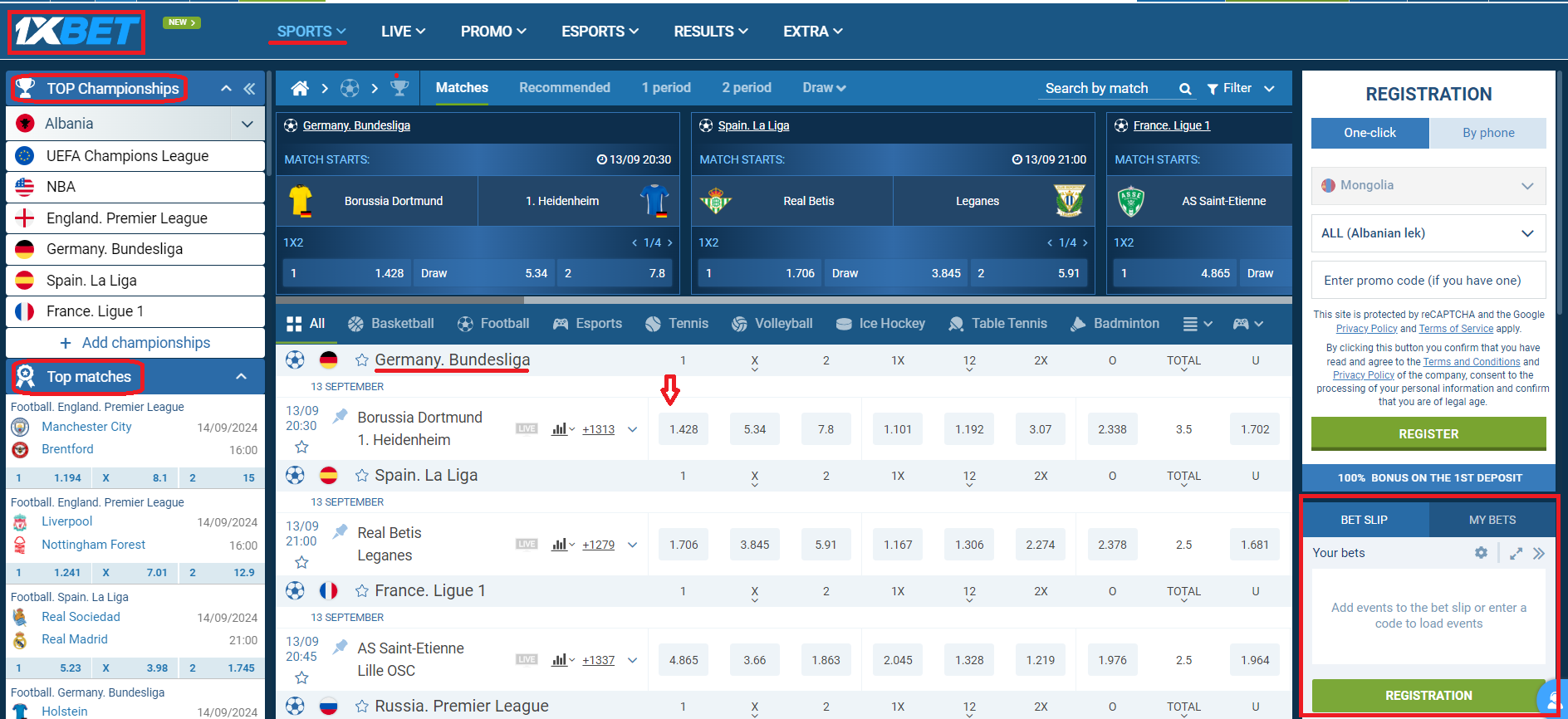Select Table Tennis sport filter
Image resolution: width=1568 pixels, height=719 pixels.
click(997, 324)
